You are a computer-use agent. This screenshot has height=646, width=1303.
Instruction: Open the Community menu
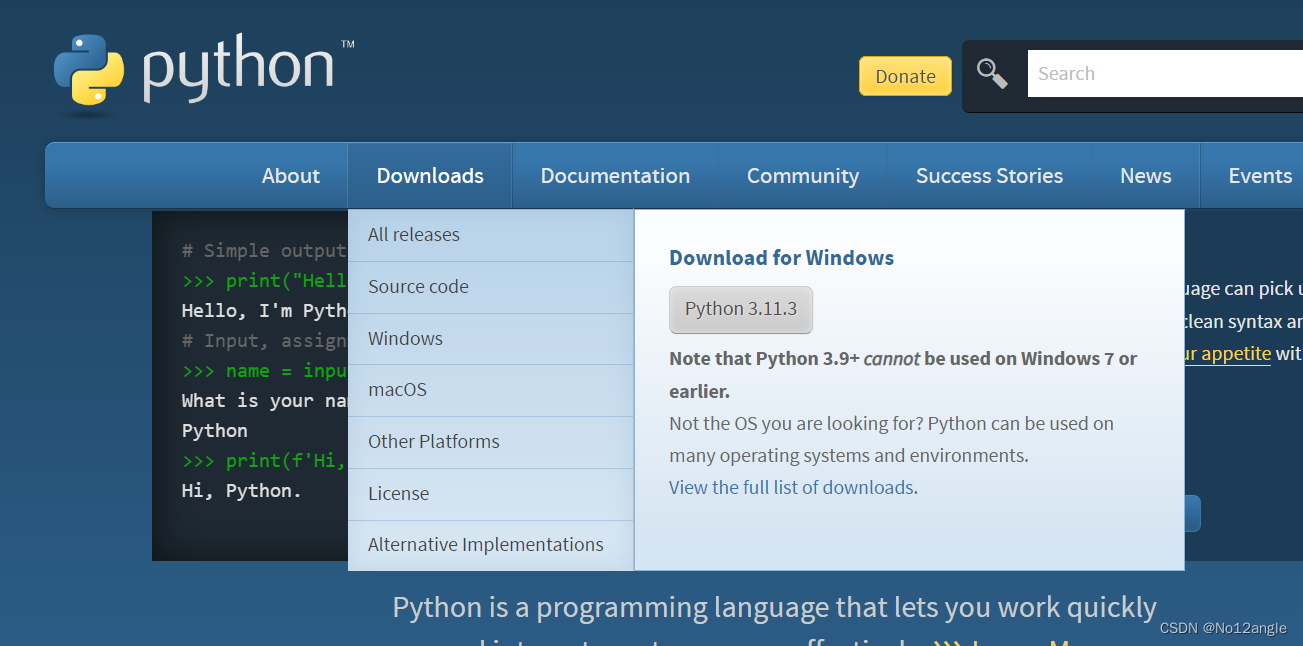(803, 176)
